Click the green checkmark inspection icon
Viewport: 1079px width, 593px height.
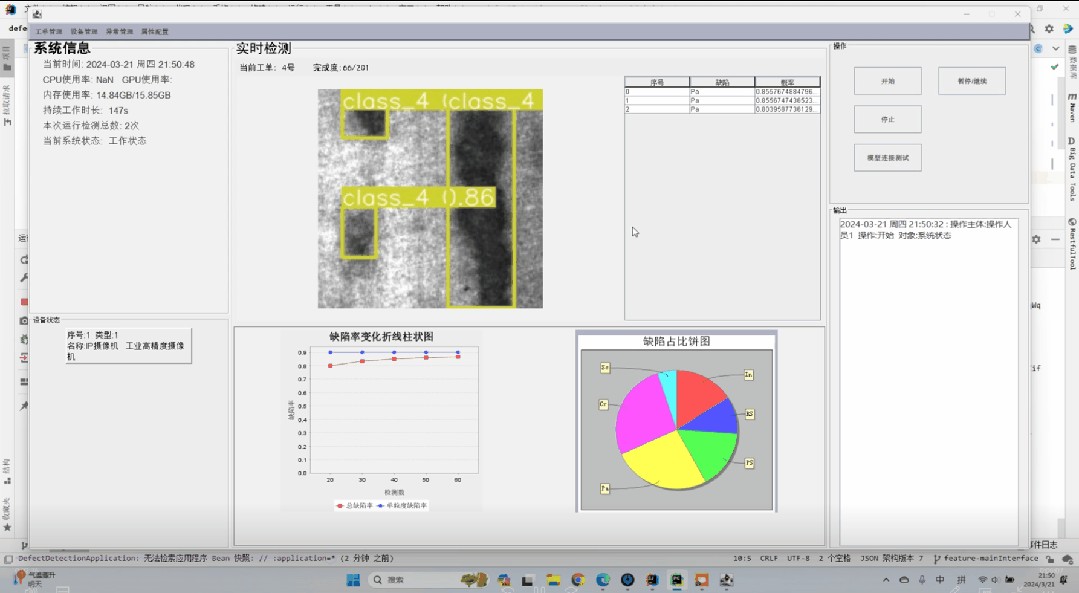tap(1054, 67)
